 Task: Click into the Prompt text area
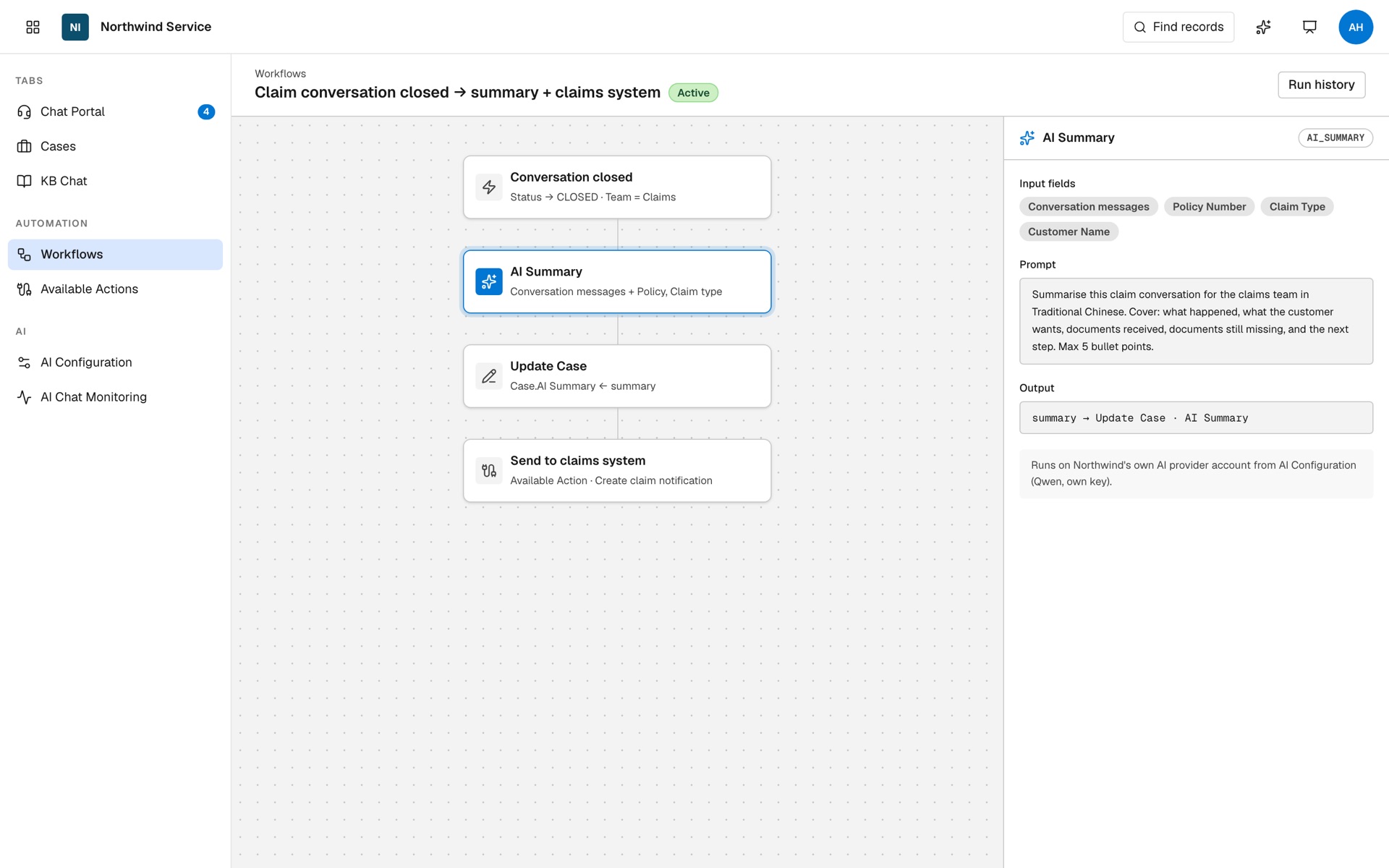[1196, 321]
